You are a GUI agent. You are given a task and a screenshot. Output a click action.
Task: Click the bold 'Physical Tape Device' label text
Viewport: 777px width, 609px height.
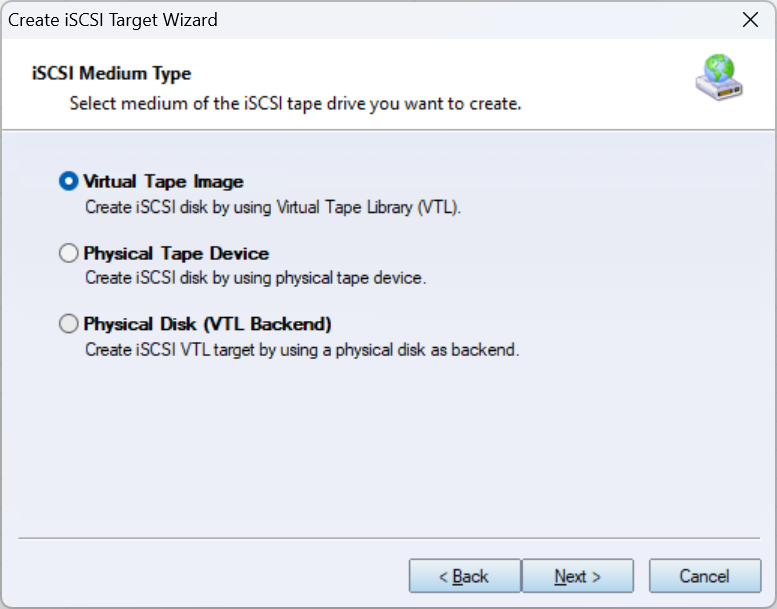tap(176, 254)
